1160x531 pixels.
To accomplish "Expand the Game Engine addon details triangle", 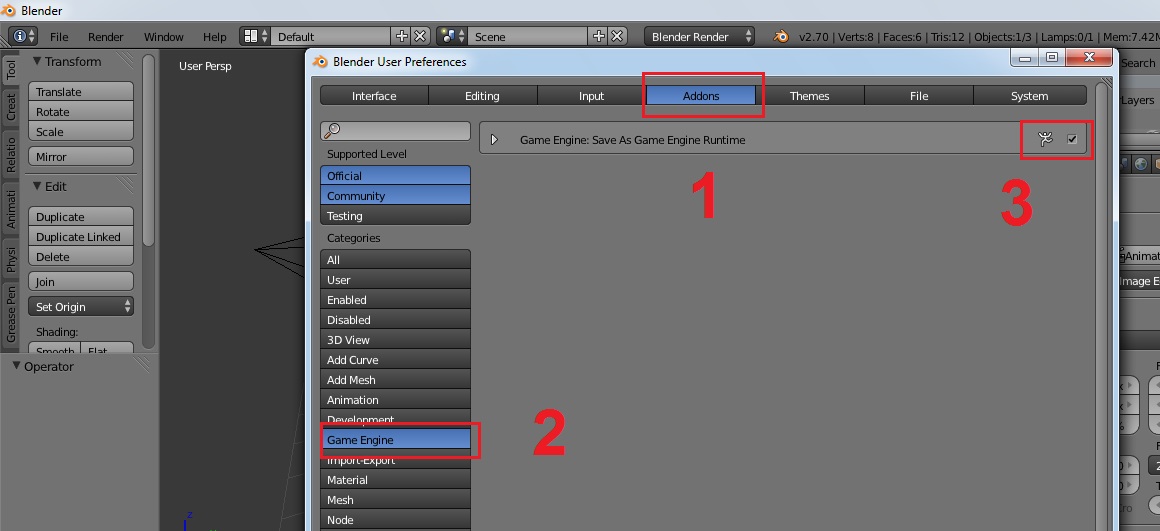I will click(x=494, y=139).
